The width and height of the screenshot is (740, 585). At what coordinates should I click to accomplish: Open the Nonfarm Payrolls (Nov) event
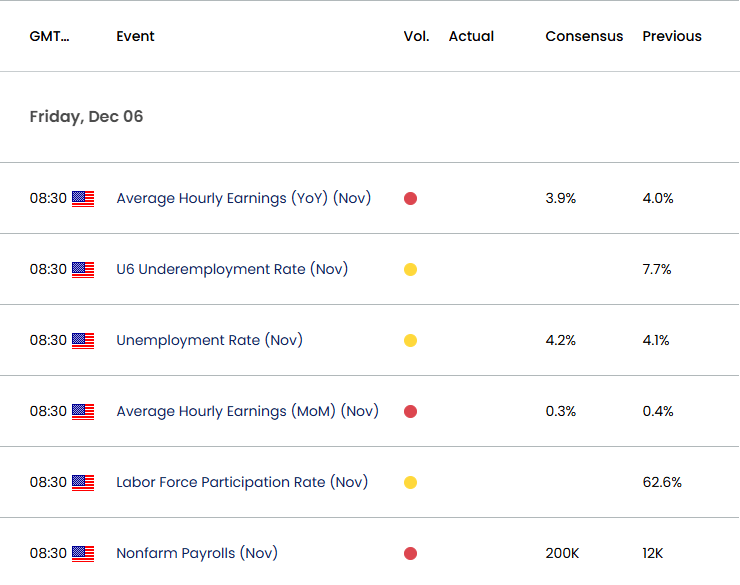click(197, 553)
